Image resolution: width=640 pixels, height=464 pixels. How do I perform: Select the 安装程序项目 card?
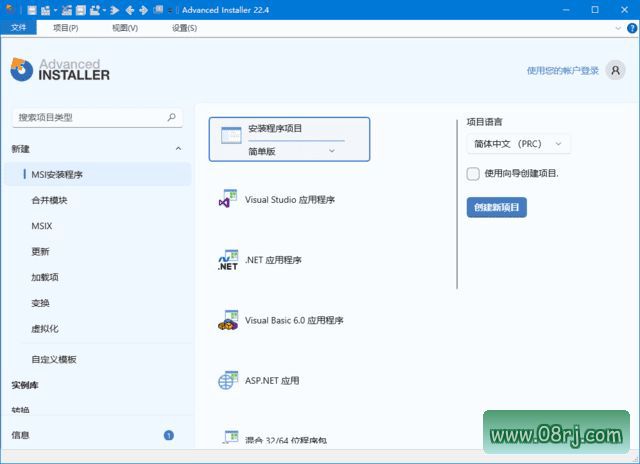pyautogui.click(x=289, y=140)
